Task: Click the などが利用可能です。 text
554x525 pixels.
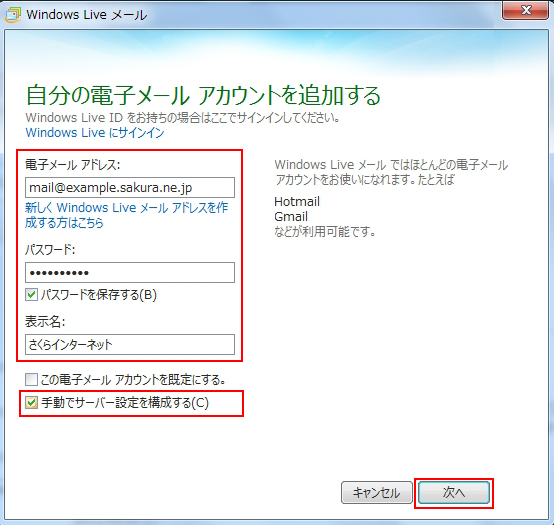Action: (x=325, y=232)
